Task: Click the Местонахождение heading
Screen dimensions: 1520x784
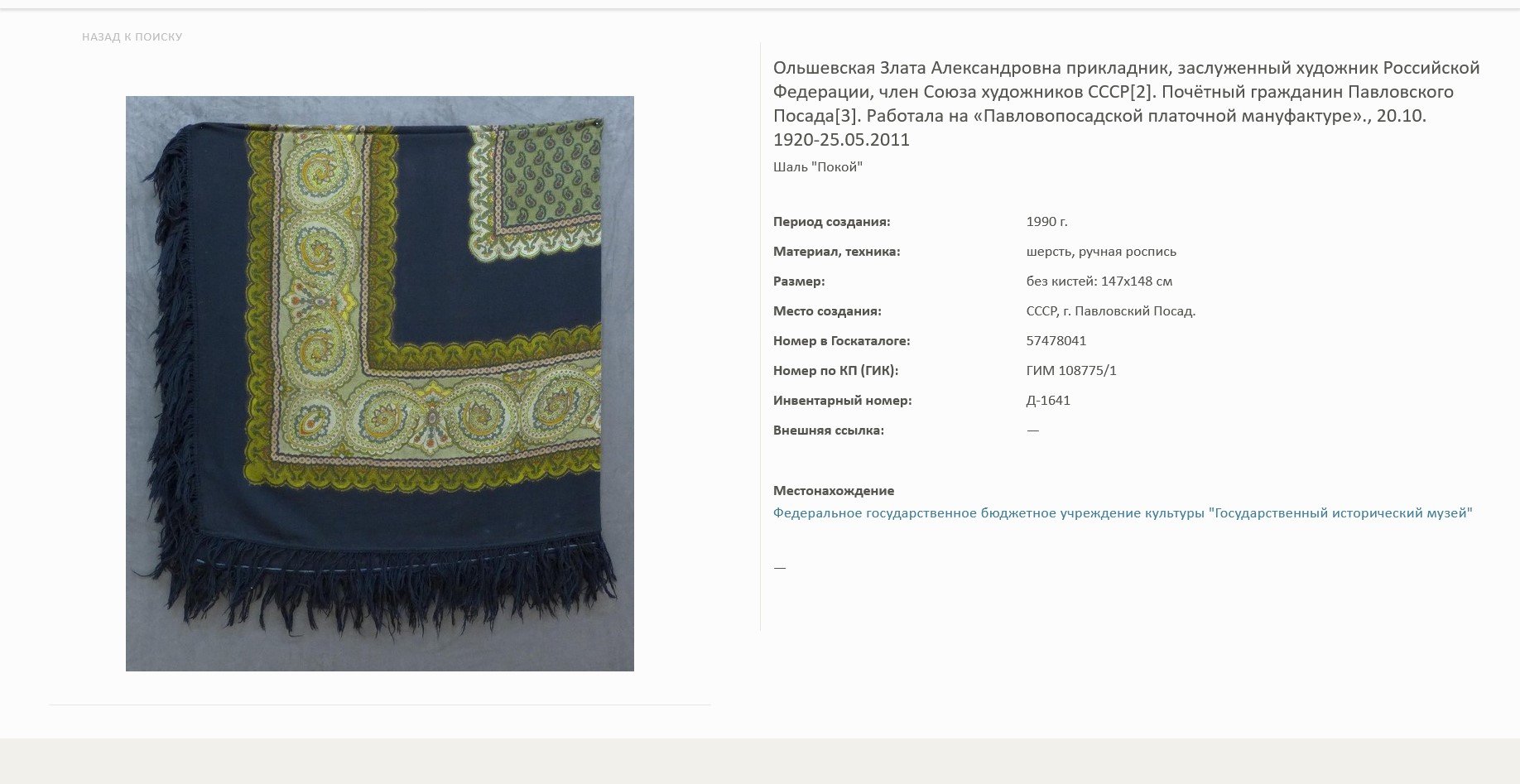Action: pos(834,491)
